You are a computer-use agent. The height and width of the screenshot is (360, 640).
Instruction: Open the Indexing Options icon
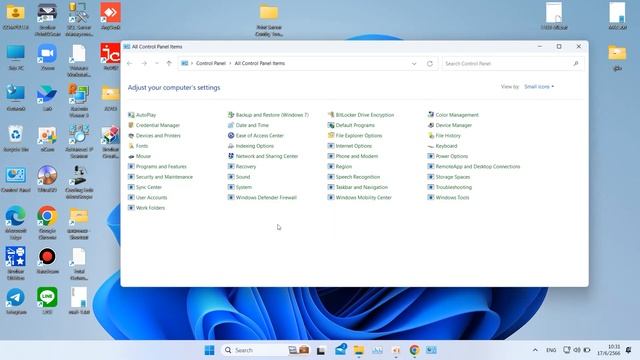tap(231, 146)
